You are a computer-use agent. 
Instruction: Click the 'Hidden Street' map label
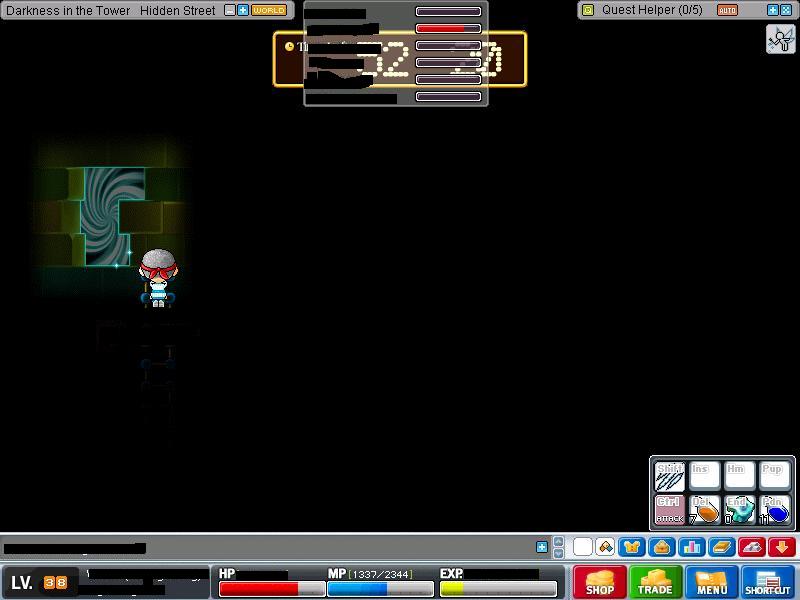178,10
